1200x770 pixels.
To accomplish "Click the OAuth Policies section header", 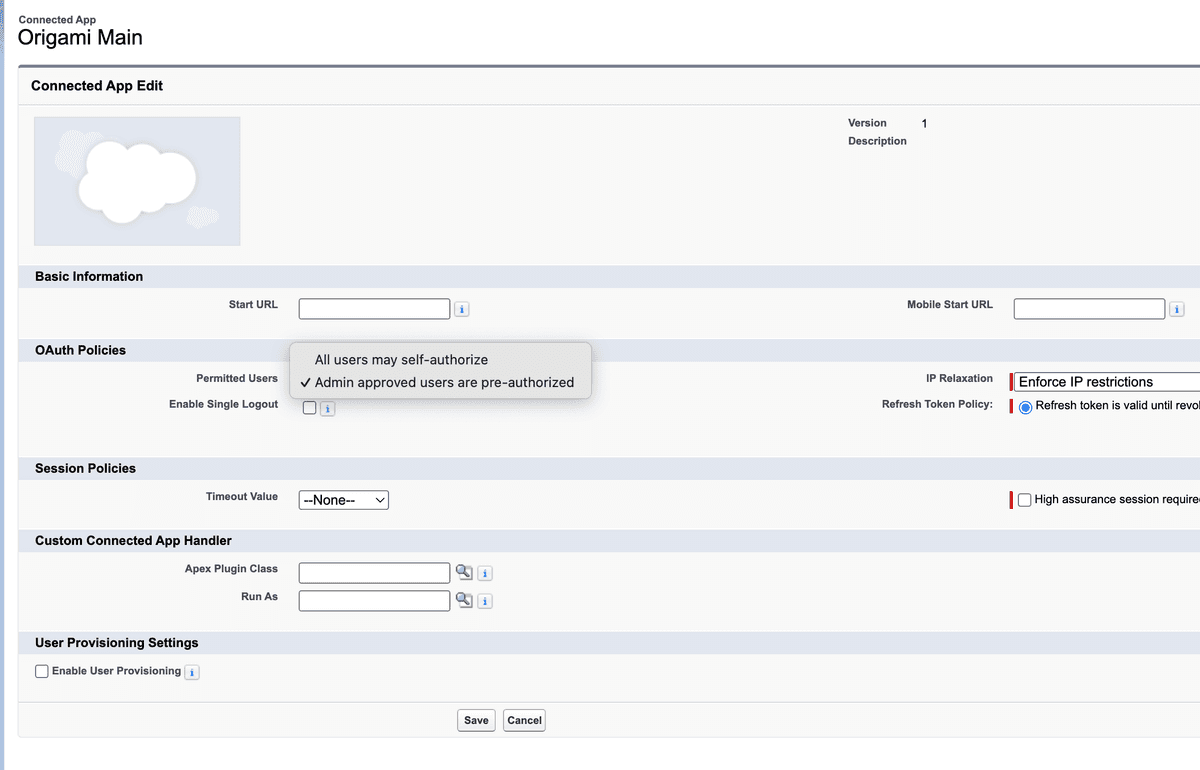I will 80,350.
